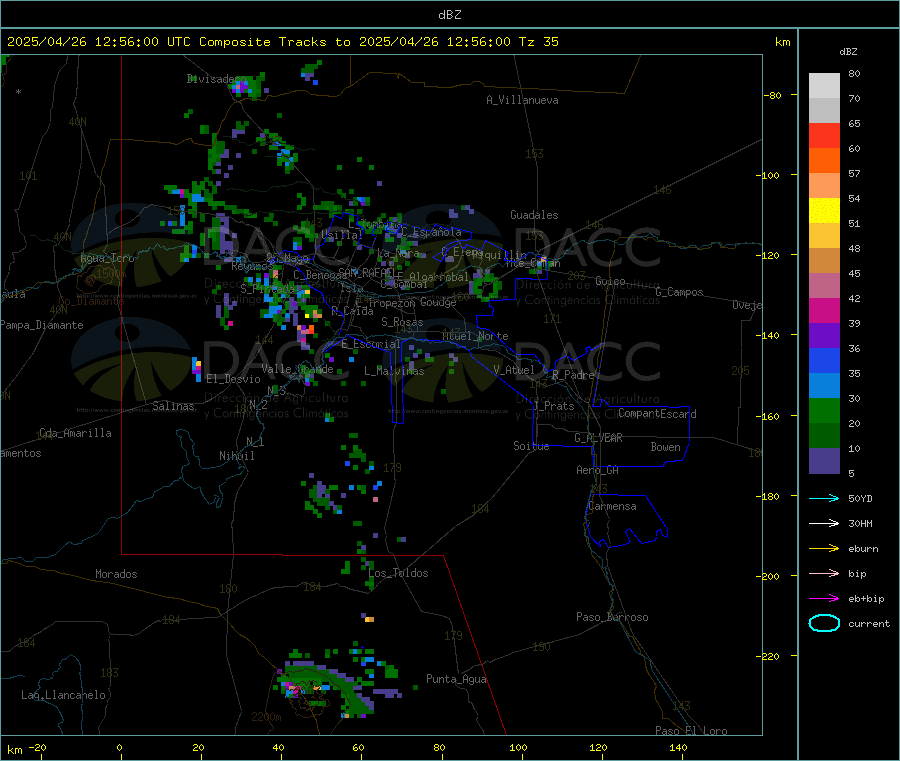
Task: Click the -80 km vertical axis tick
Action: pyautogui.click(x=773, y=95)
